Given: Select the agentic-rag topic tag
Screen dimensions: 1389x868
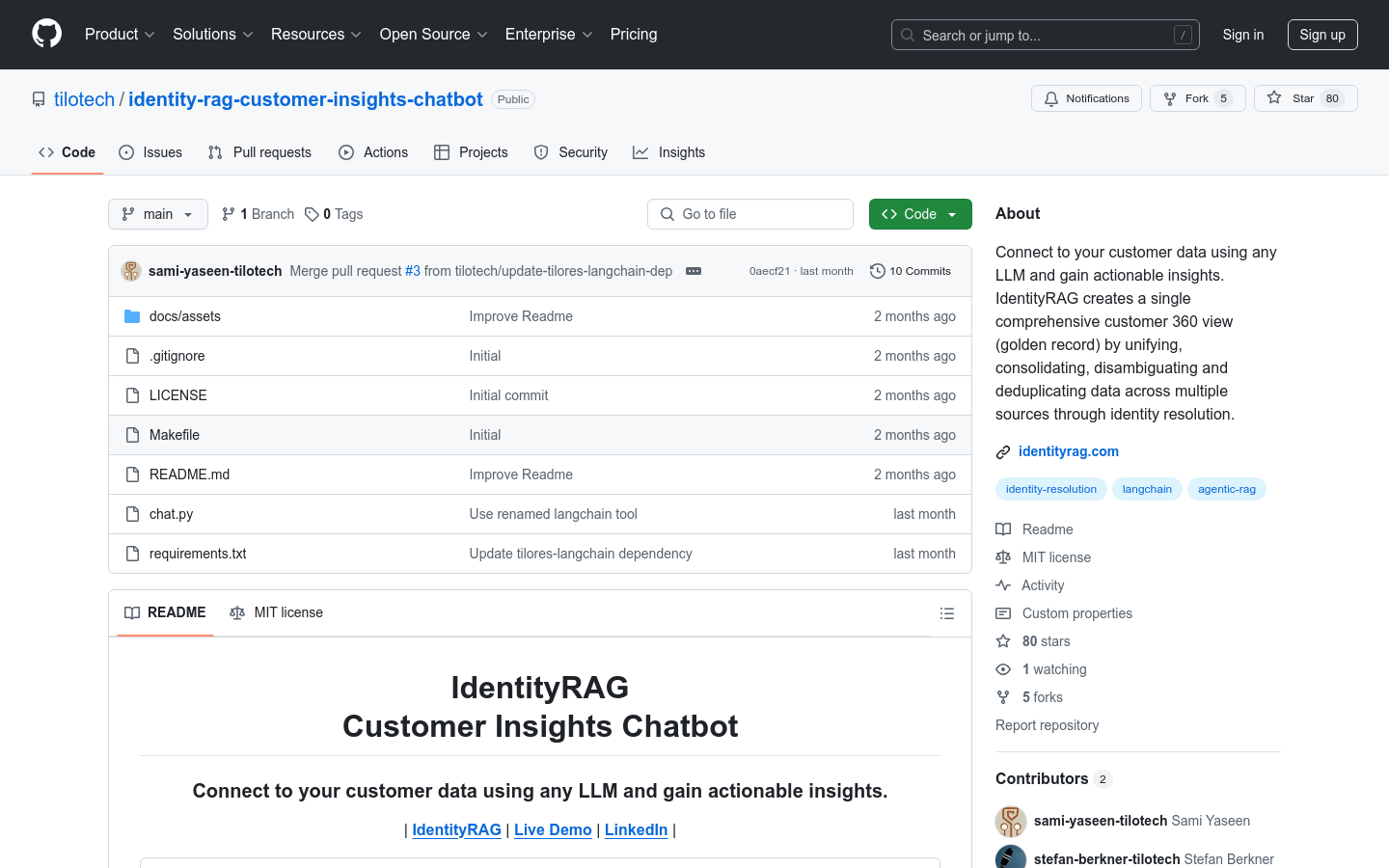Looking at the screenshot, I should [x=1227, y=489].
